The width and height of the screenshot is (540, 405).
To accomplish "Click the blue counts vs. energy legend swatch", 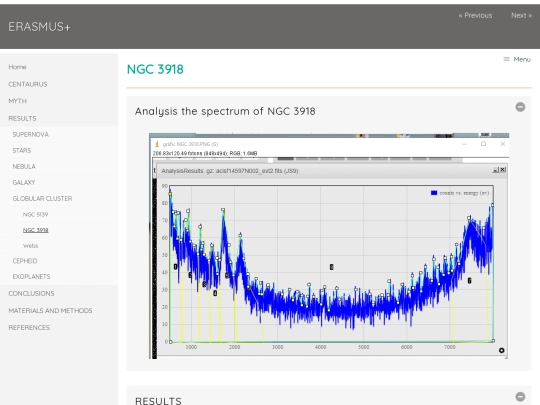I will pos(434,193).
